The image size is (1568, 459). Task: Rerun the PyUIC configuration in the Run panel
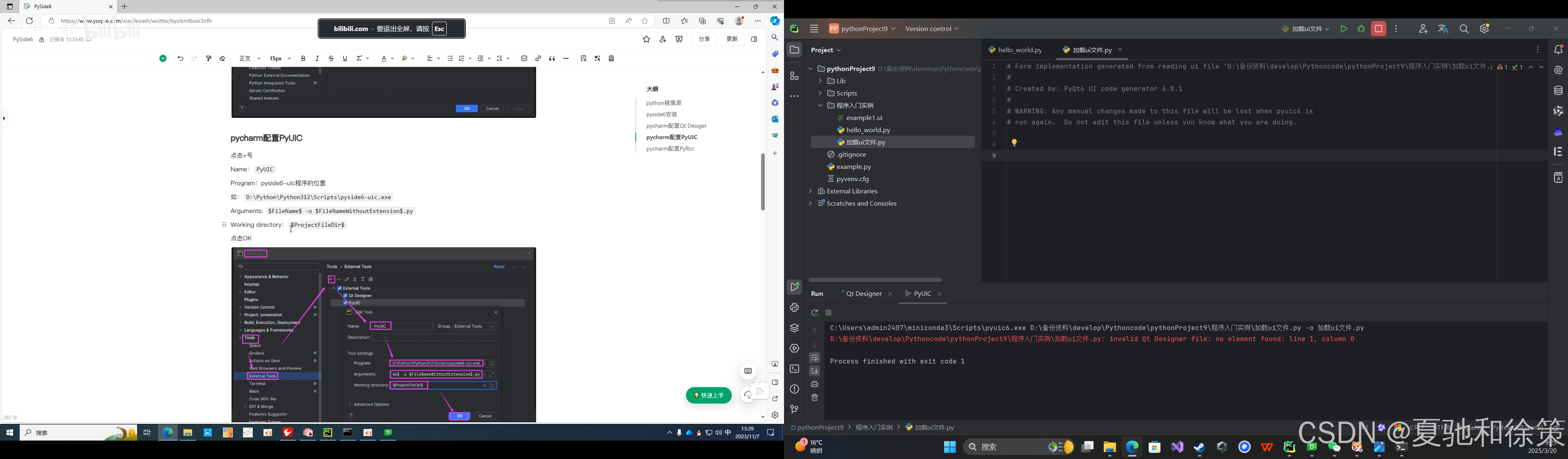click(815, 313)
